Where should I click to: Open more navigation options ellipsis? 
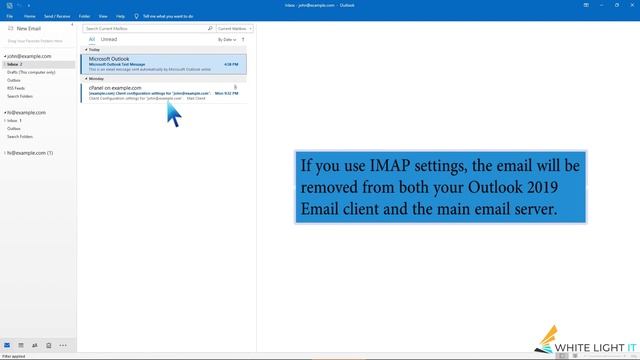coord(63,345)
